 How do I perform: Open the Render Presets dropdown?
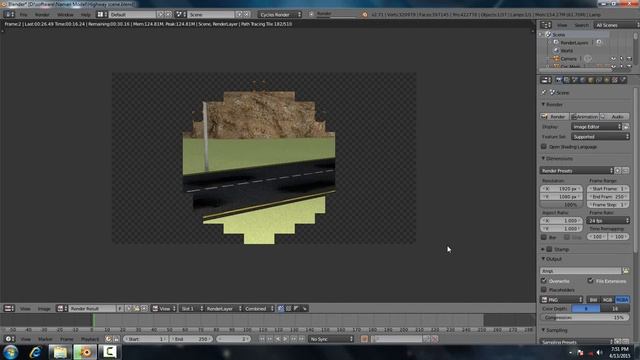click(577, 171)
